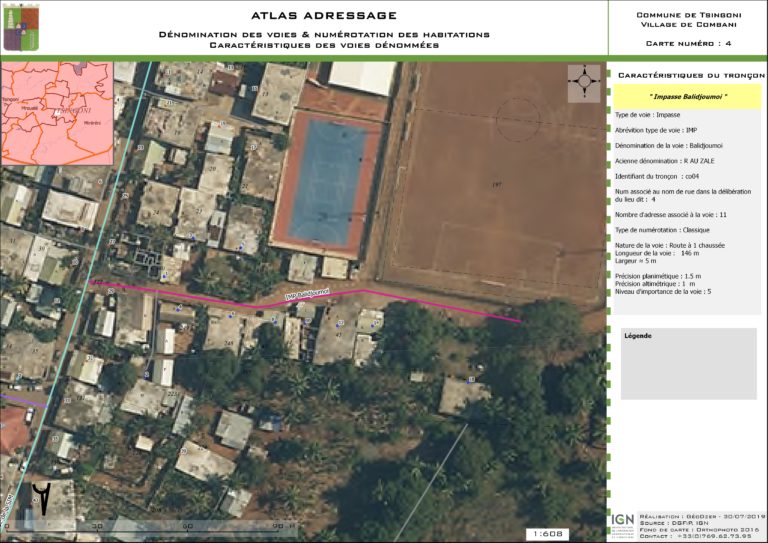This screenshot has height=543, width=768.
Task: Select "Type de voie : Impasse" line
Action: [648, 115]
